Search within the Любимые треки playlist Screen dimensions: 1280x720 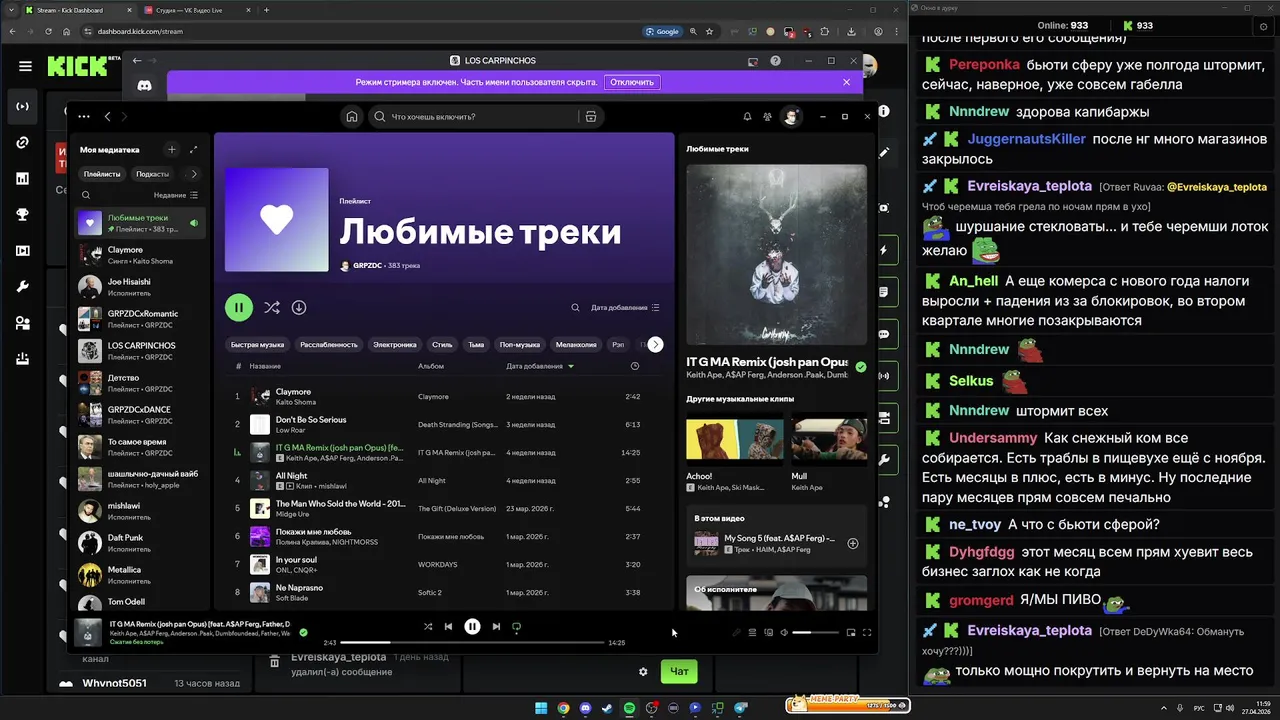pyautogui.click(x=575, y=308)
